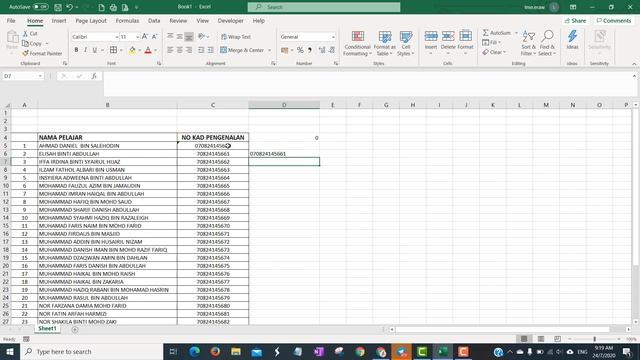The height and width of the screenshot is (360, 640).
Task: Click the Search box in title bar
Action: point(324,7)
